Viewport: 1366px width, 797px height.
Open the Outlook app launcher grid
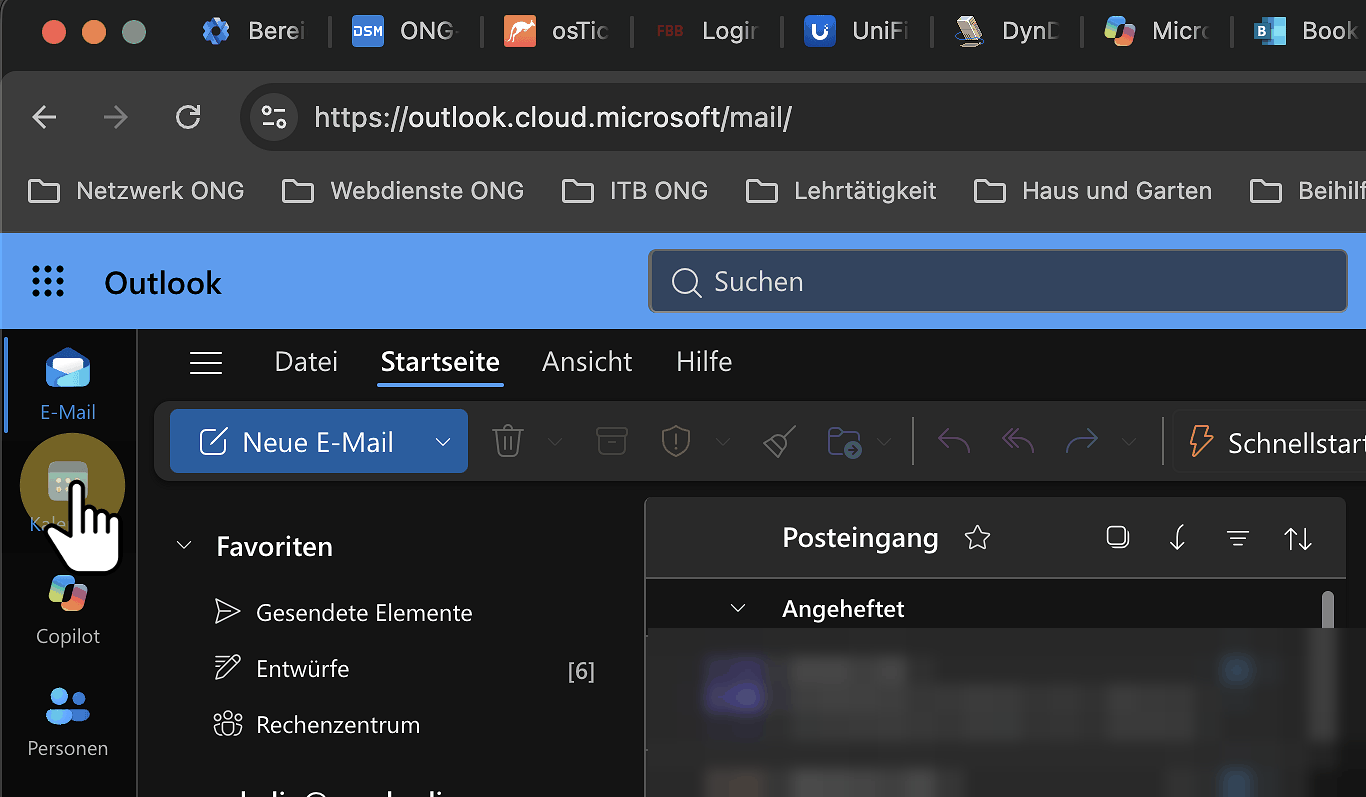click(48, 282)
